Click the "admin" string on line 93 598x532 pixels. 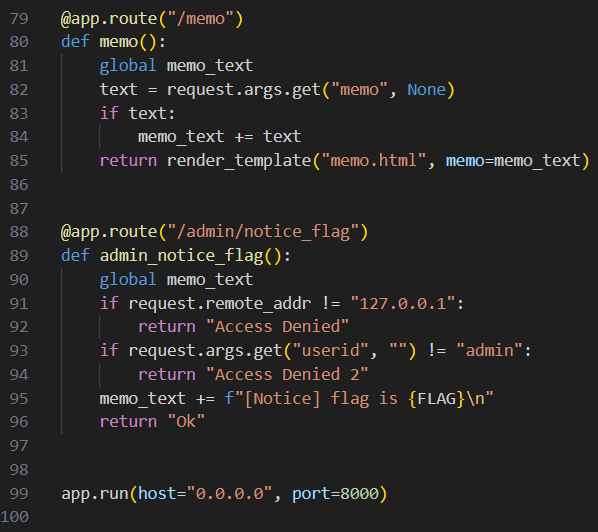(x=489, y=350)
